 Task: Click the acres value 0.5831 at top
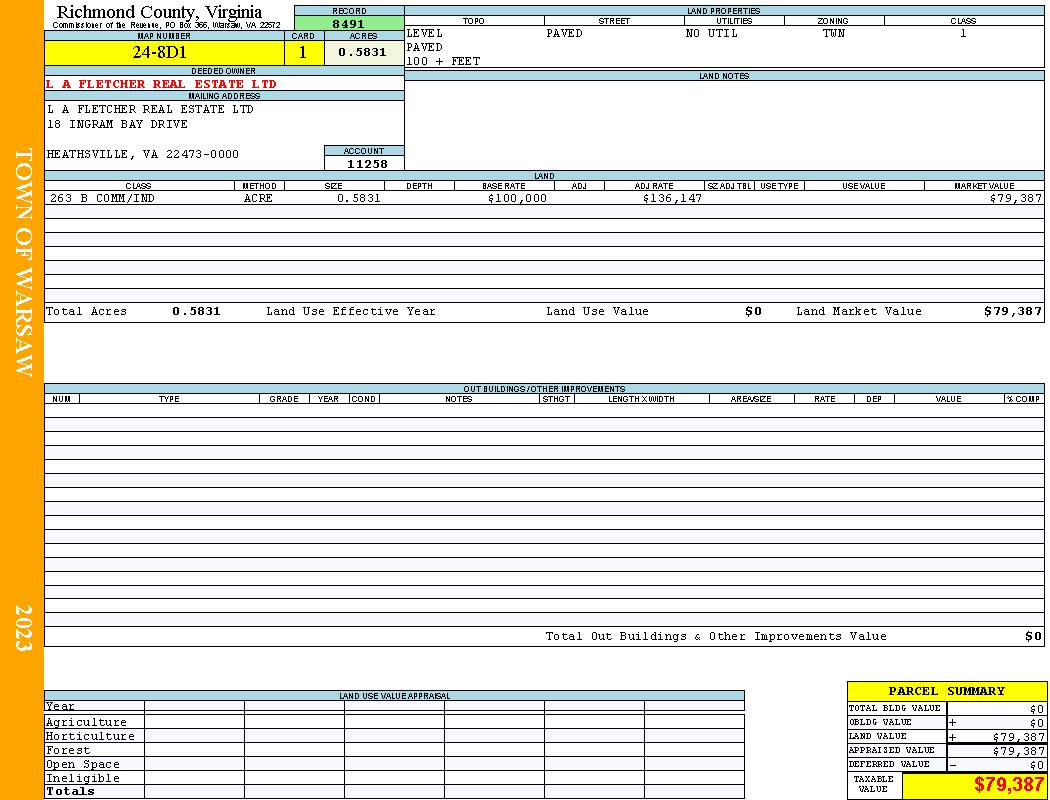click(x=364, y=53)
